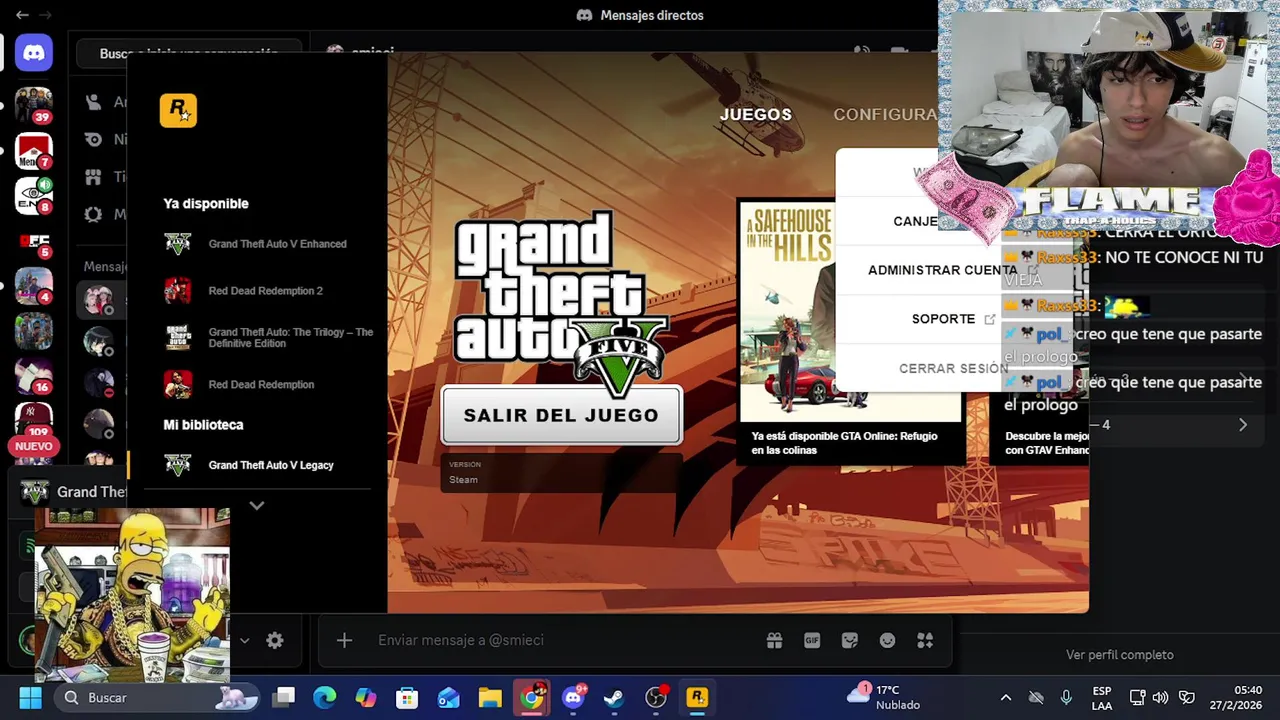Image resolution: width=1280 pixels, height=720 pixels.
Task: Open Outlook from the taskbar
Action: tap(448, 698)
